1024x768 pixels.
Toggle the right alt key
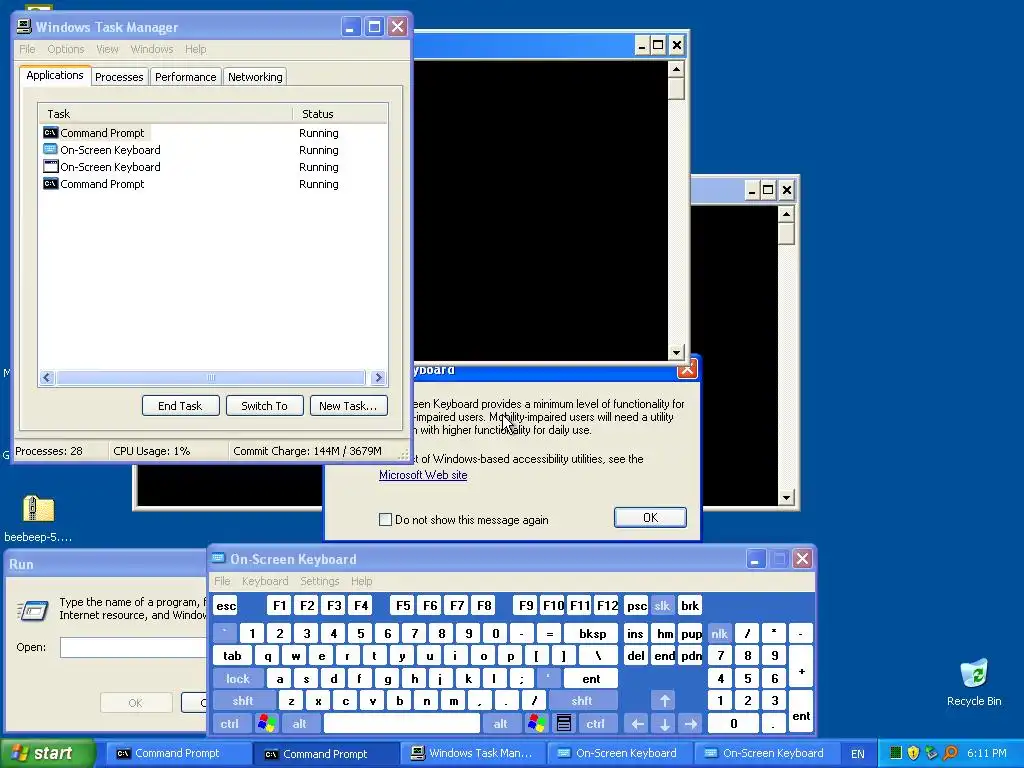click(500, 724)
